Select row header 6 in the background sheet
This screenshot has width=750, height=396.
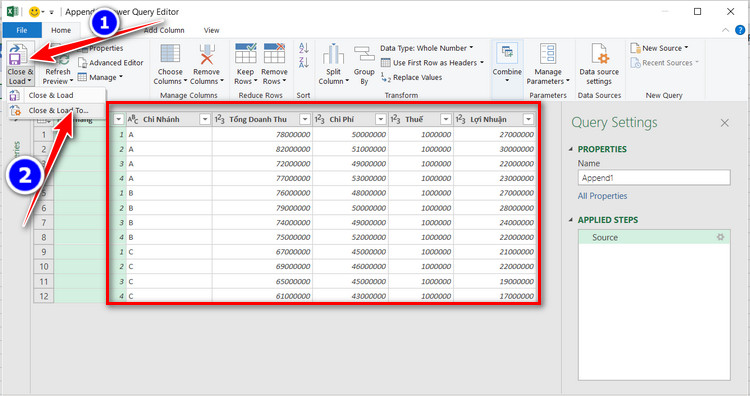pyautogui.click(x=44, y=208)
